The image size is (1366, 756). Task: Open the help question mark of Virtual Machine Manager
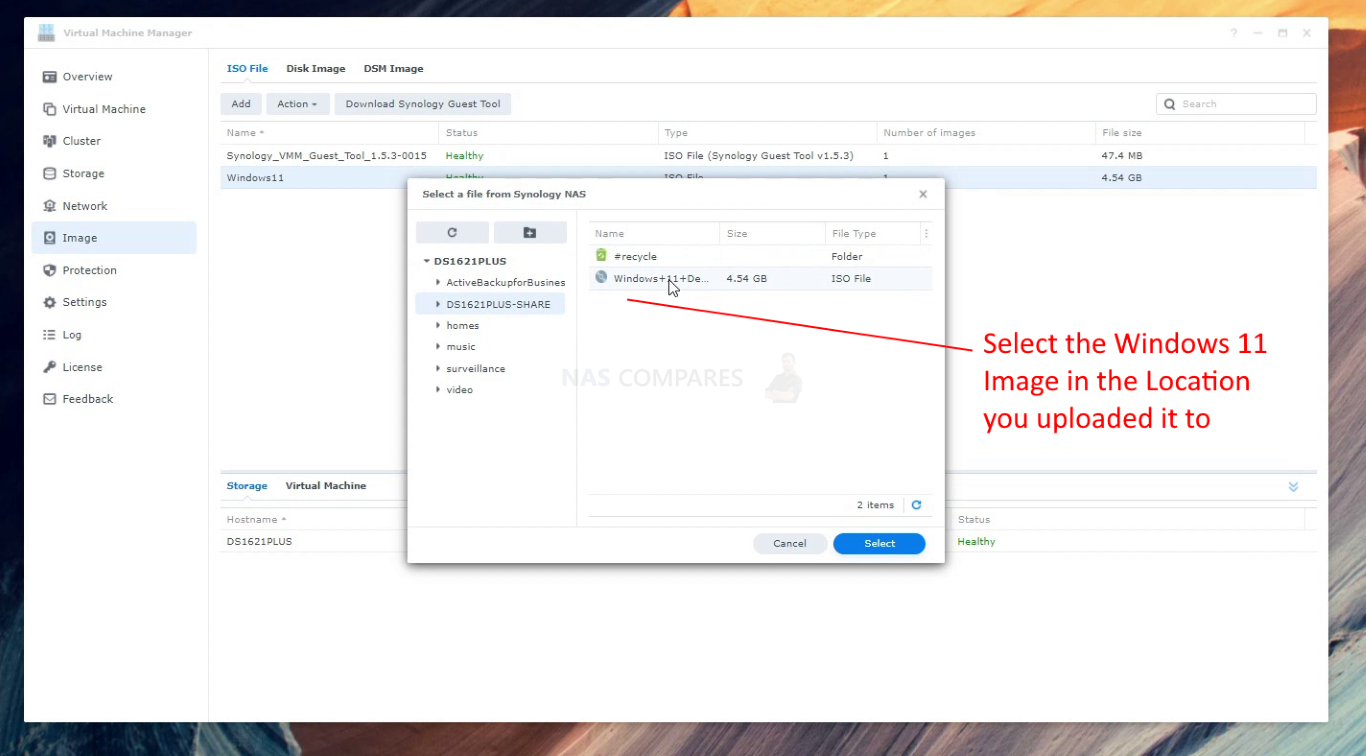click(x=1234, y=33)
